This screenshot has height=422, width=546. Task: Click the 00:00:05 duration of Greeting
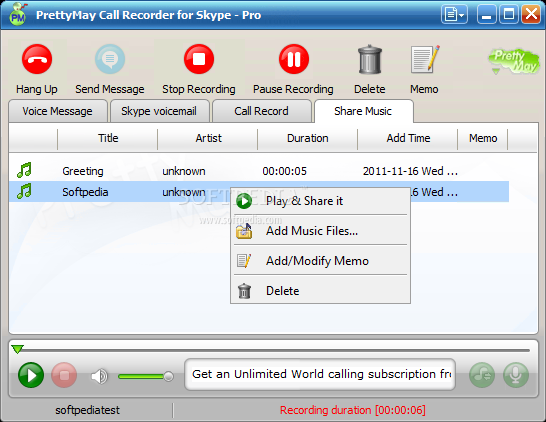pyautogui.click(x=284, y=171)
